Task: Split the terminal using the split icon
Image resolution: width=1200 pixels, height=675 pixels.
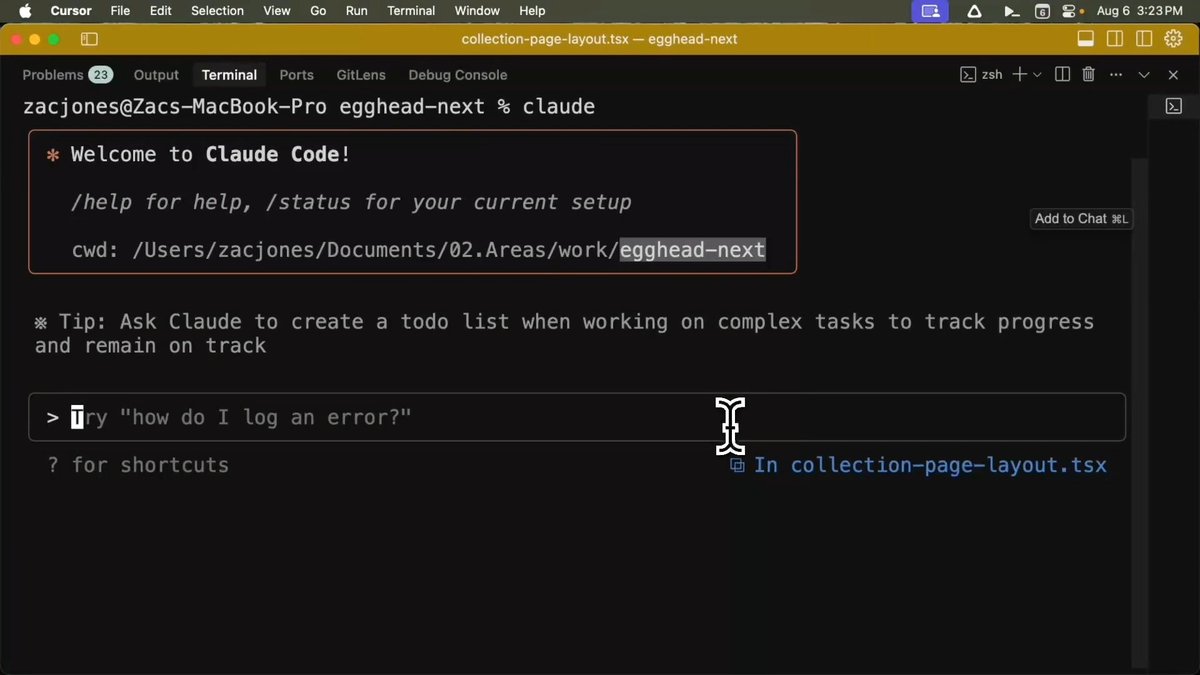Action: tap(1062, 75)
